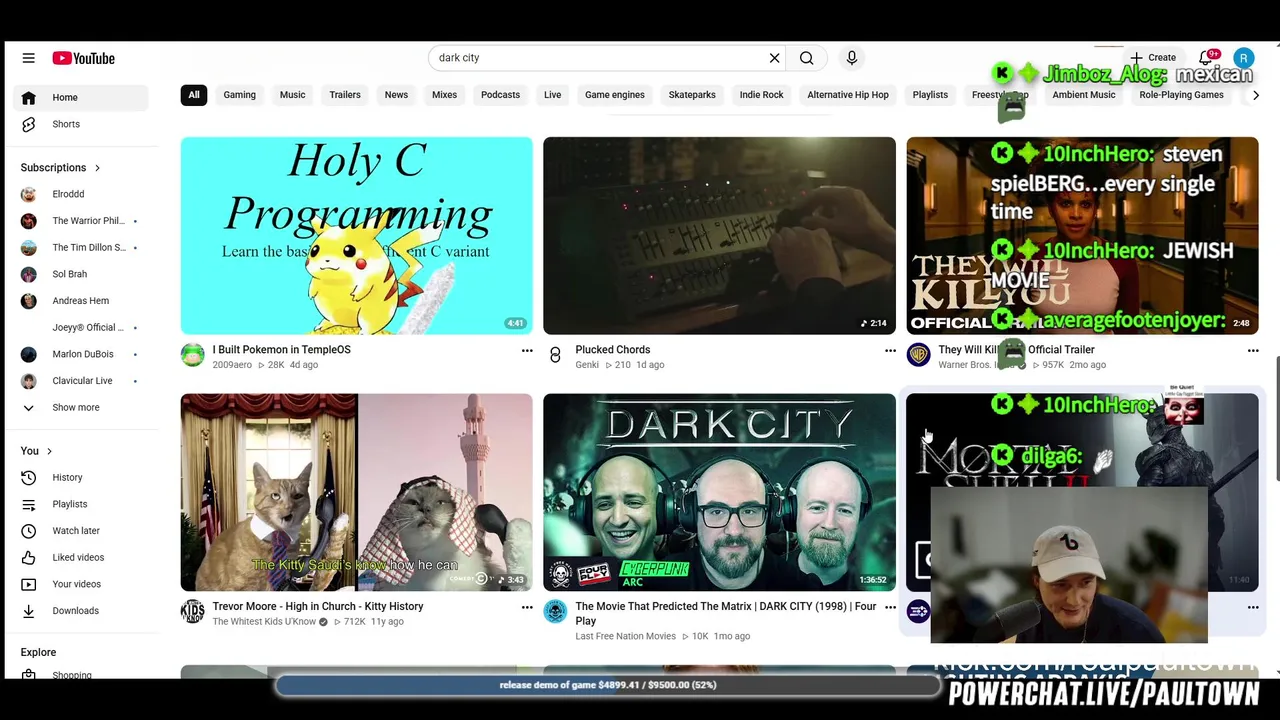This screenshot has height=720, width=1280.
Task: Open Holy C Programming video thumbnail
Action: tap(356, 235)
